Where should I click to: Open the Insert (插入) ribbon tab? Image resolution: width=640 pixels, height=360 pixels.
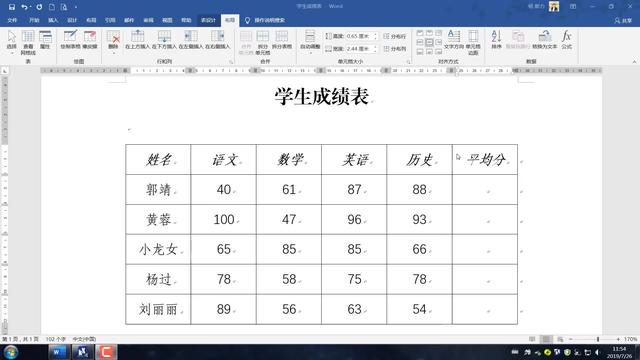pyautogui.click(x=53, y=20)
